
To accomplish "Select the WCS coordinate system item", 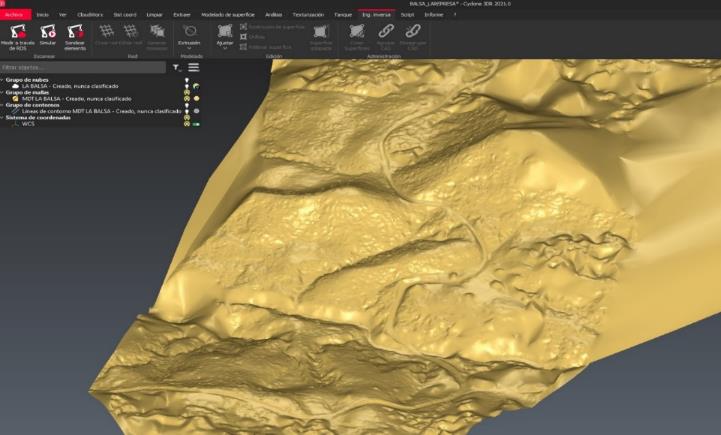I will [x=28, y=125].
